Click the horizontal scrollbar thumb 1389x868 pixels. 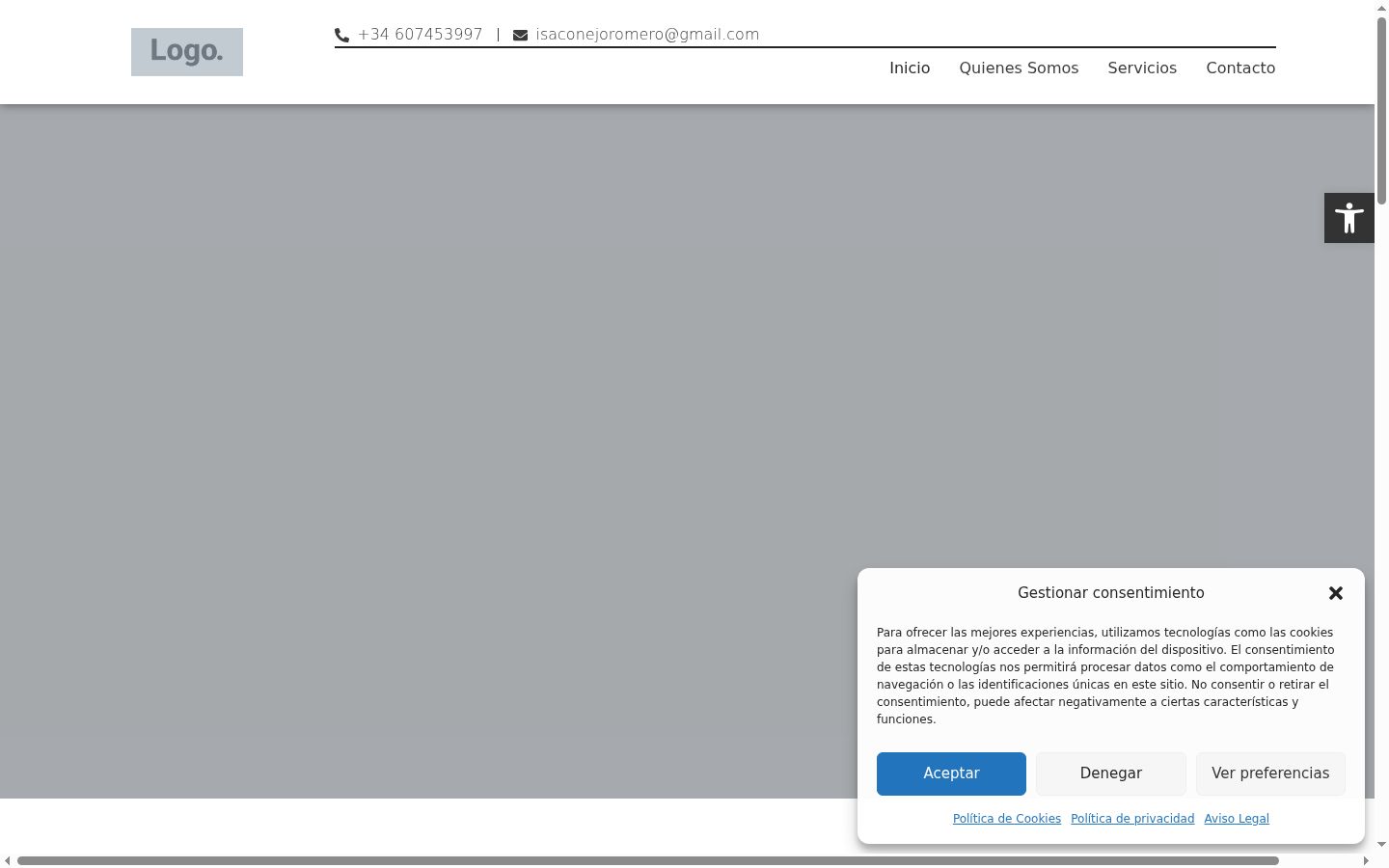[648, 860]
